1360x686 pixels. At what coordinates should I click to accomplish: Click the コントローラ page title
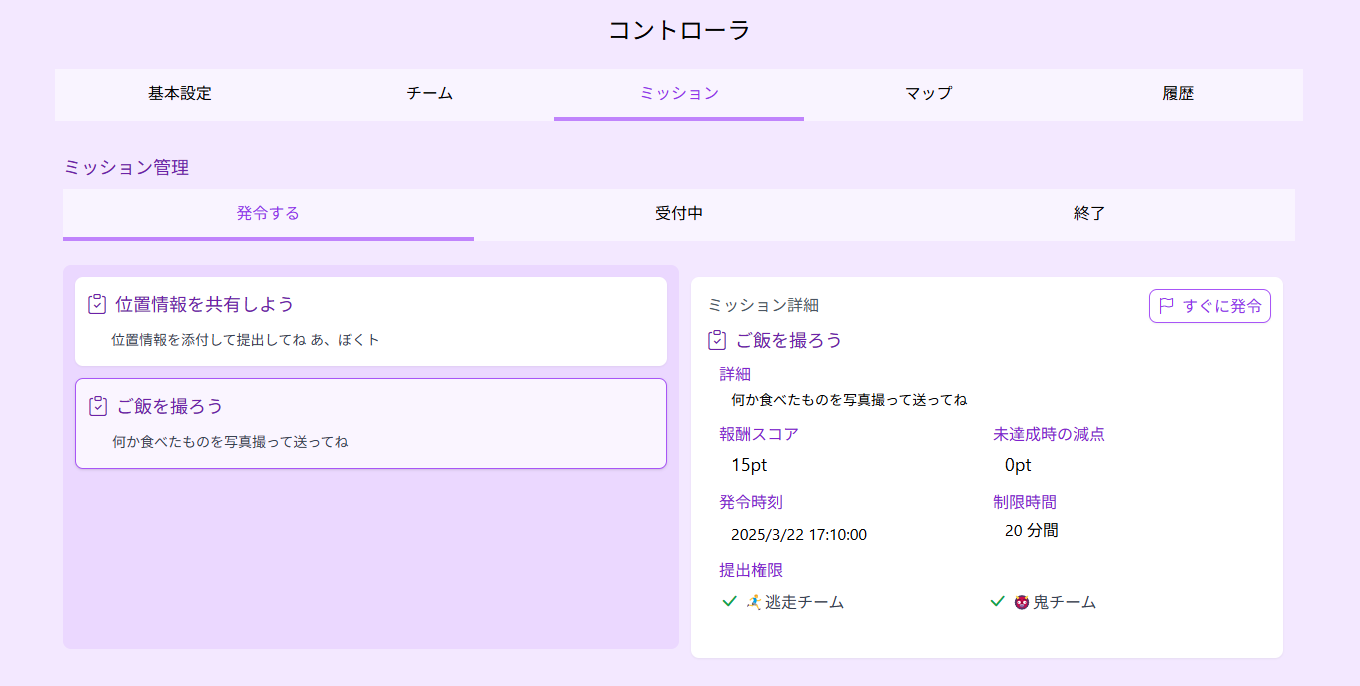(679, 30)
